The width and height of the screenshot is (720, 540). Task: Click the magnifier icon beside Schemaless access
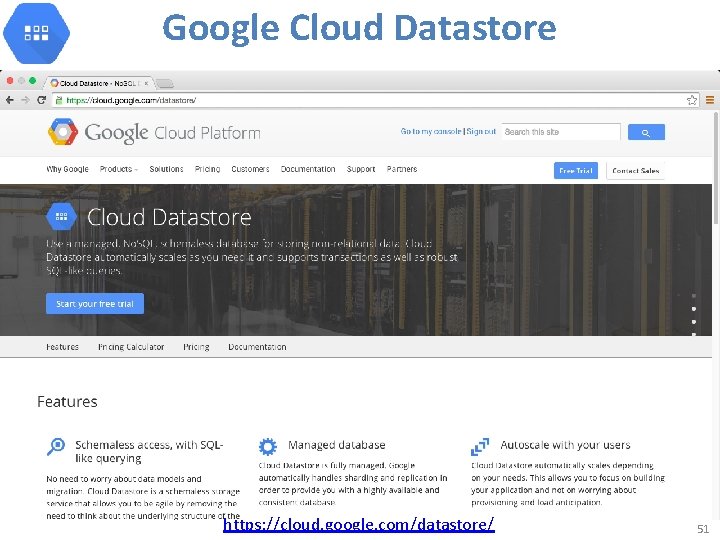click(56, 446)
